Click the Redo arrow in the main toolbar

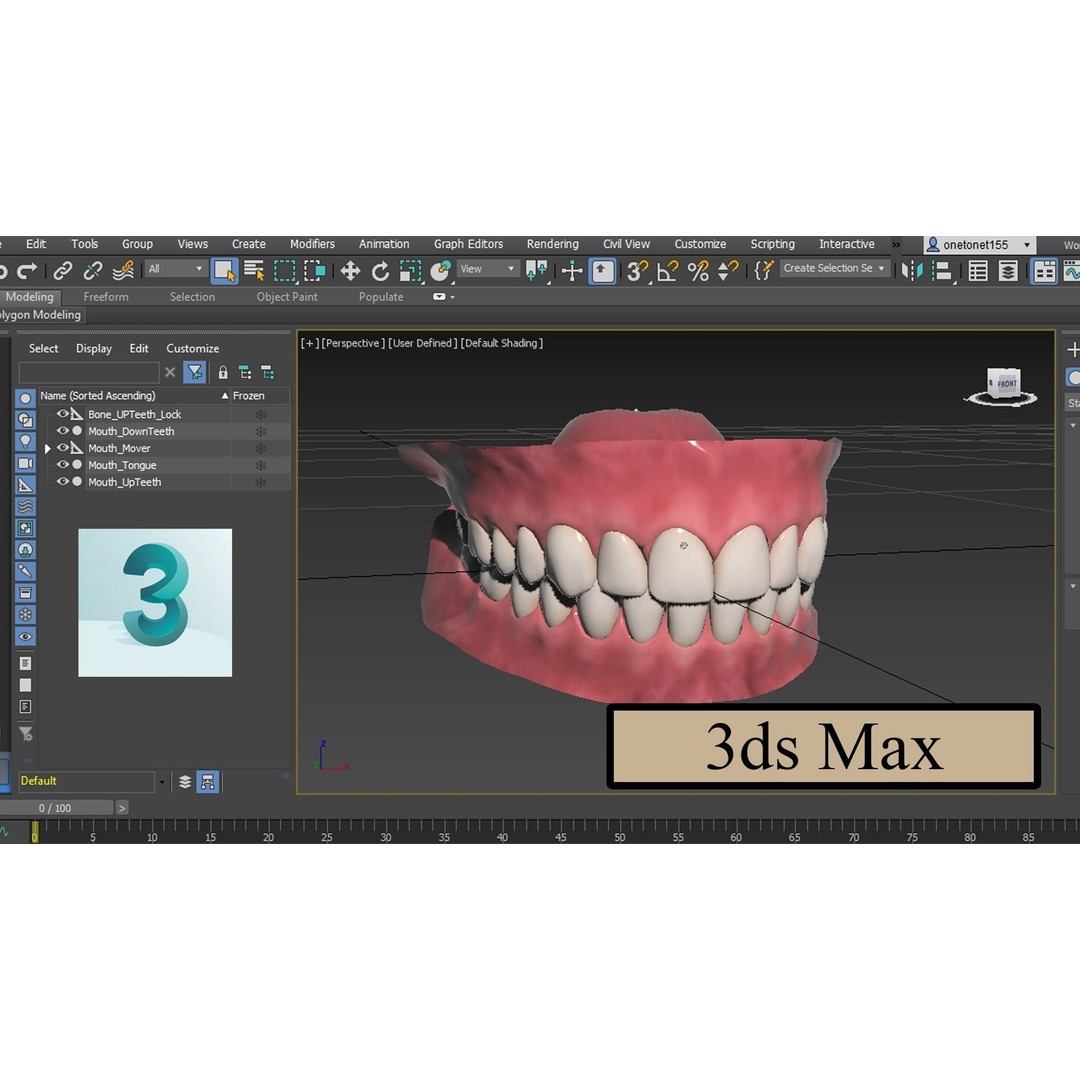[x=27, y=271]
